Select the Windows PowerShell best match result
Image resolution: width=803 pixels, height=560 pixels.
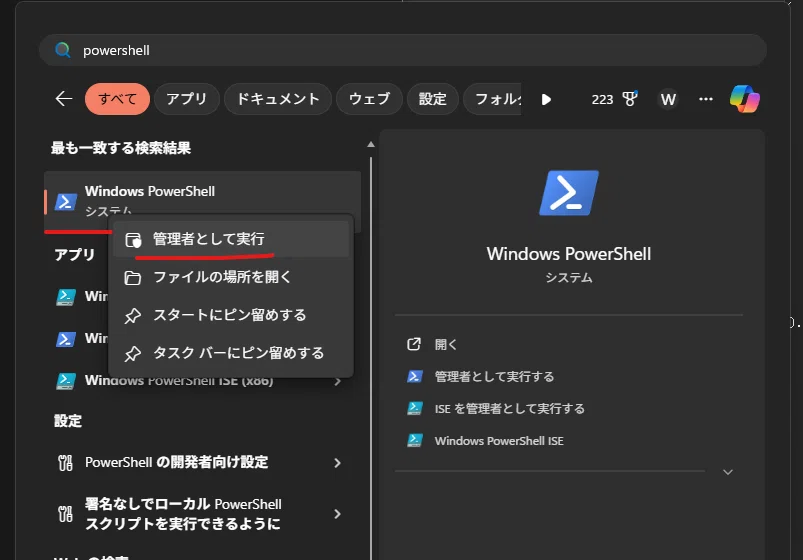(202, 200)
